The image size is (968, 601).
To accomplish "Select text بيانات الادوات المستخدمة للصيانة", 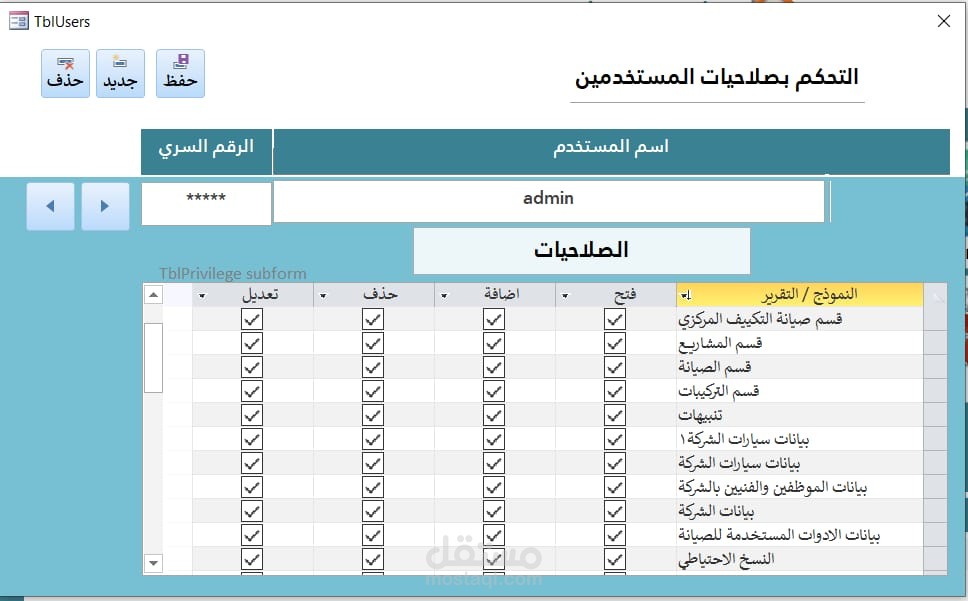I will pos(779,535).
